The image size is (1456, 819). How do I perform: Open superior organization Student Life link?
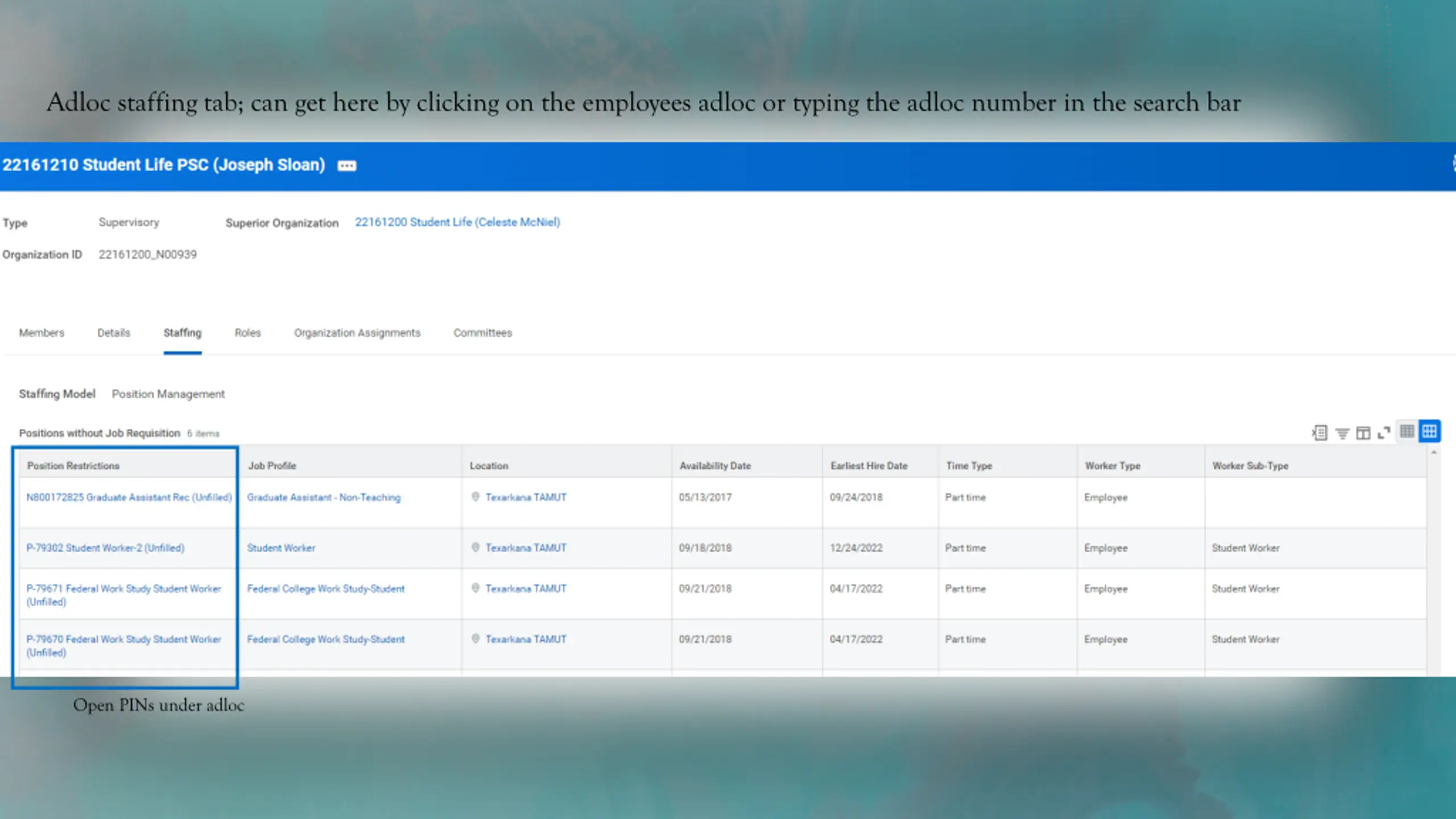[457, 222]
